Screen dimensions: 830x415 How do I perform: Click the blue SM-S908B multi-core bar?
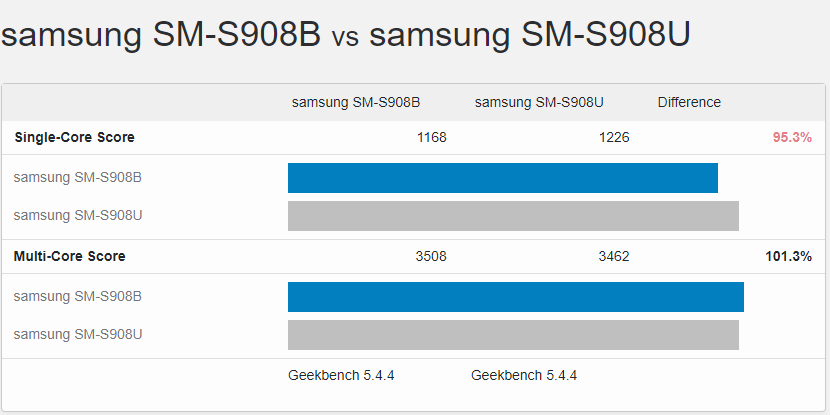click(515, 297)
